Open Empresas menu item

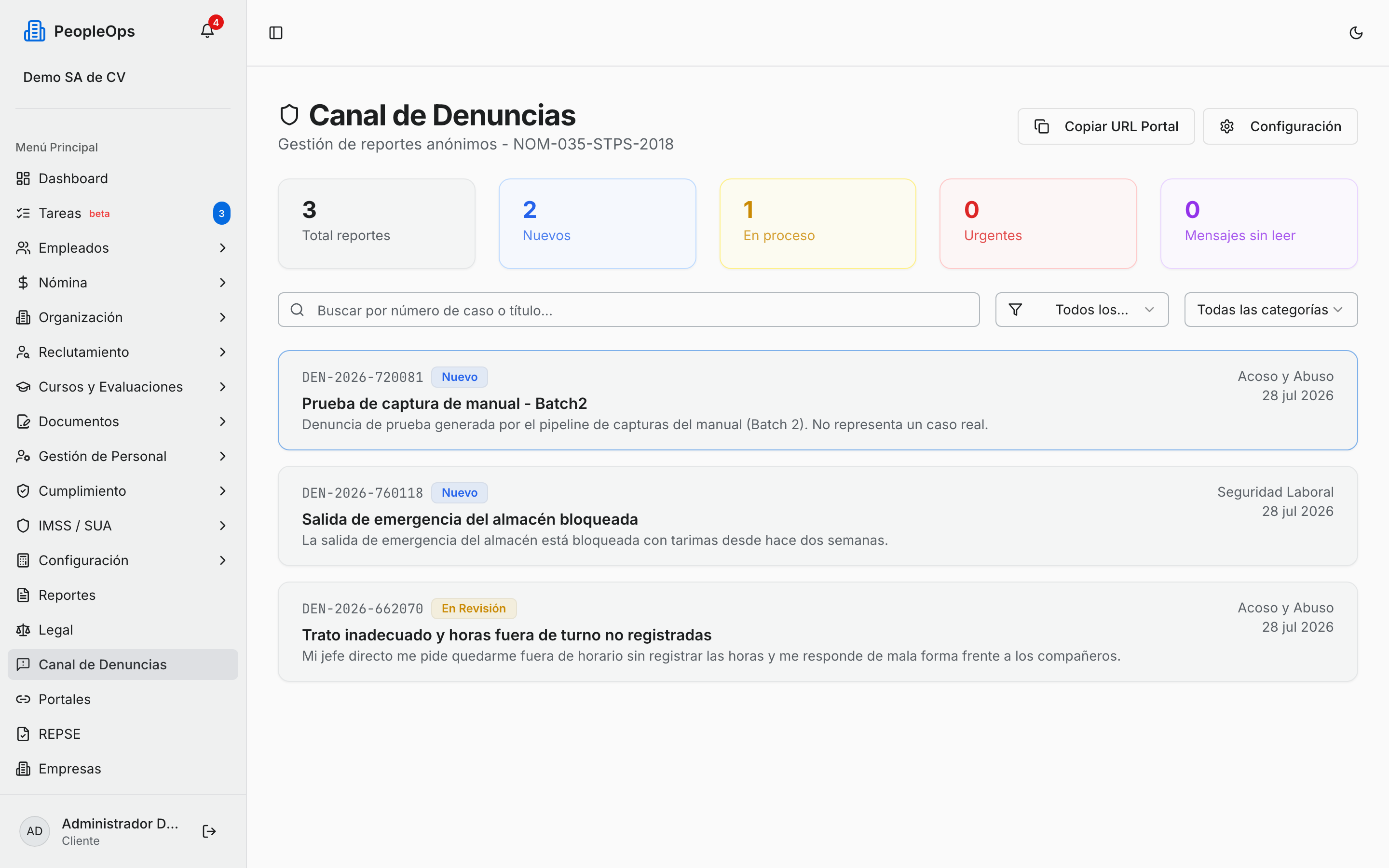pyautogui.click(x=123, y=769)
